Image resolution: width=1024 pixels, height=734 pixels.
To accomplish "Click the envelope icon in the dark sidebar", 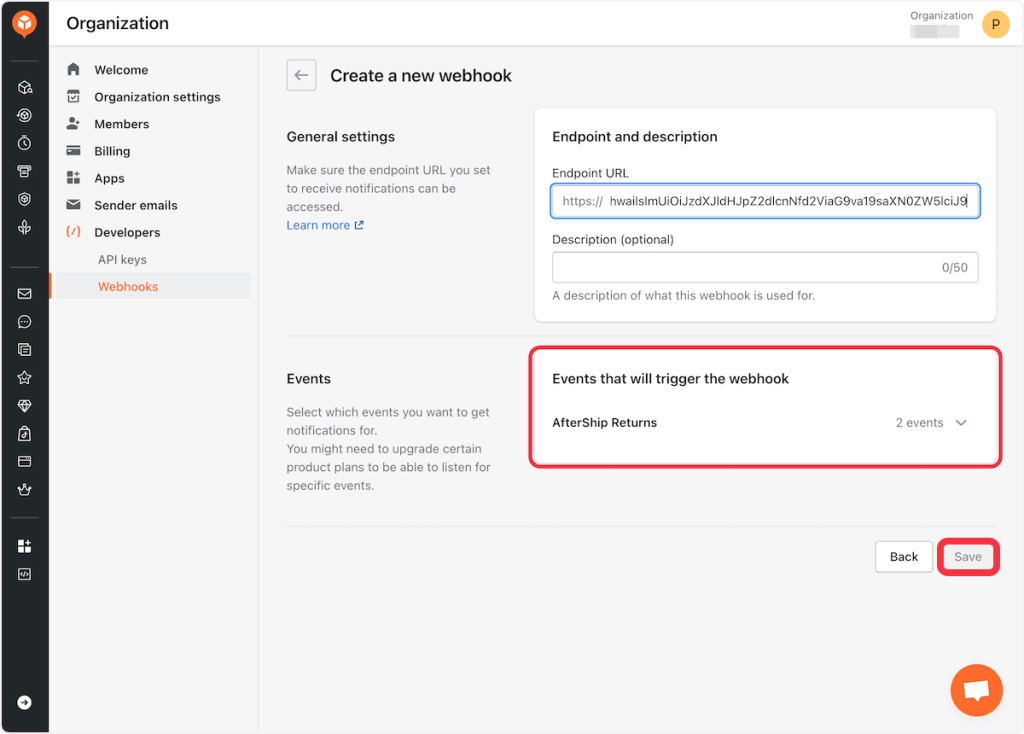I will [24, 294].
